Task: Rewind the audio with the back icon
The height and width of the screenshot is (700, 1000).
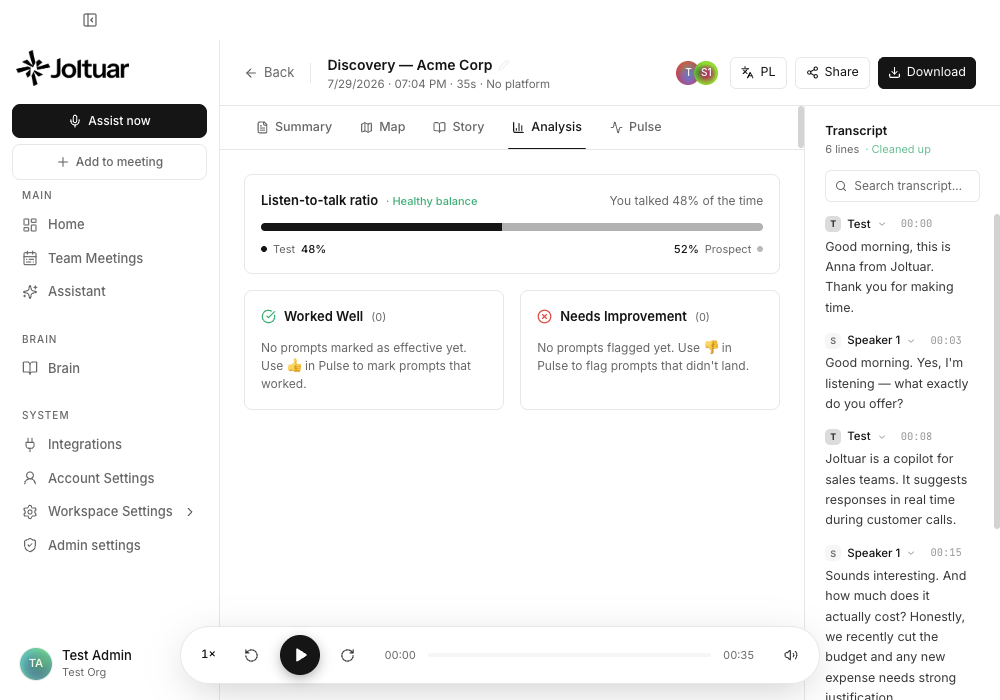Action: (x=251, y=655)
